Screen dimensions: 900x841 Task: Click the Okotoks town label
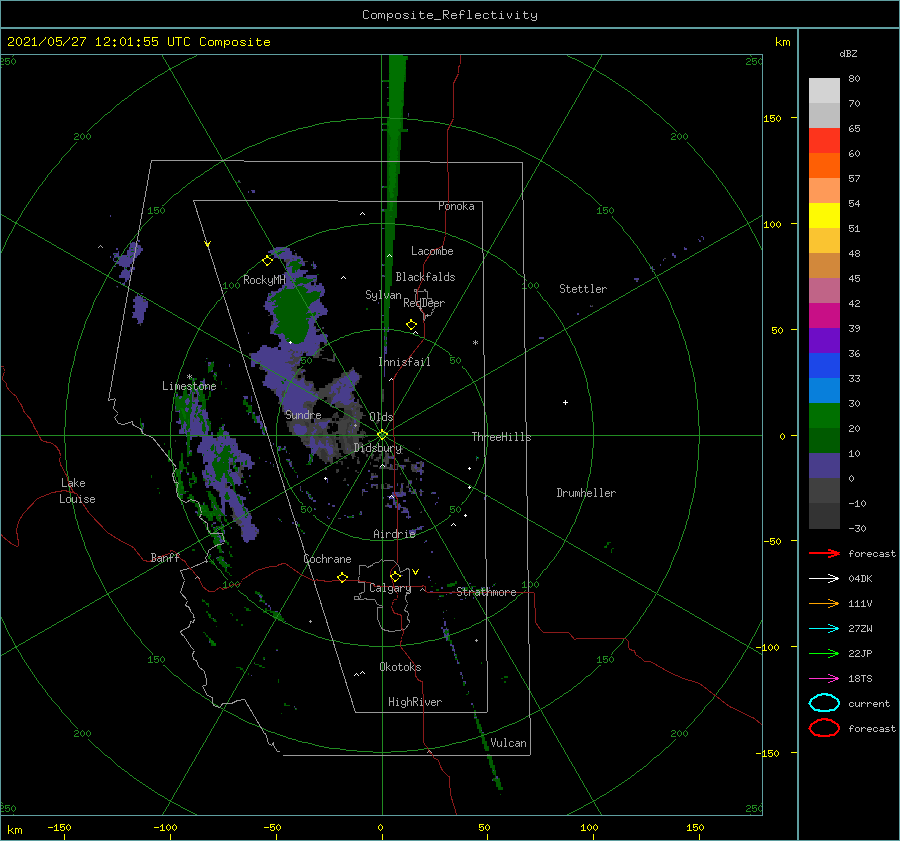(400, 666)
